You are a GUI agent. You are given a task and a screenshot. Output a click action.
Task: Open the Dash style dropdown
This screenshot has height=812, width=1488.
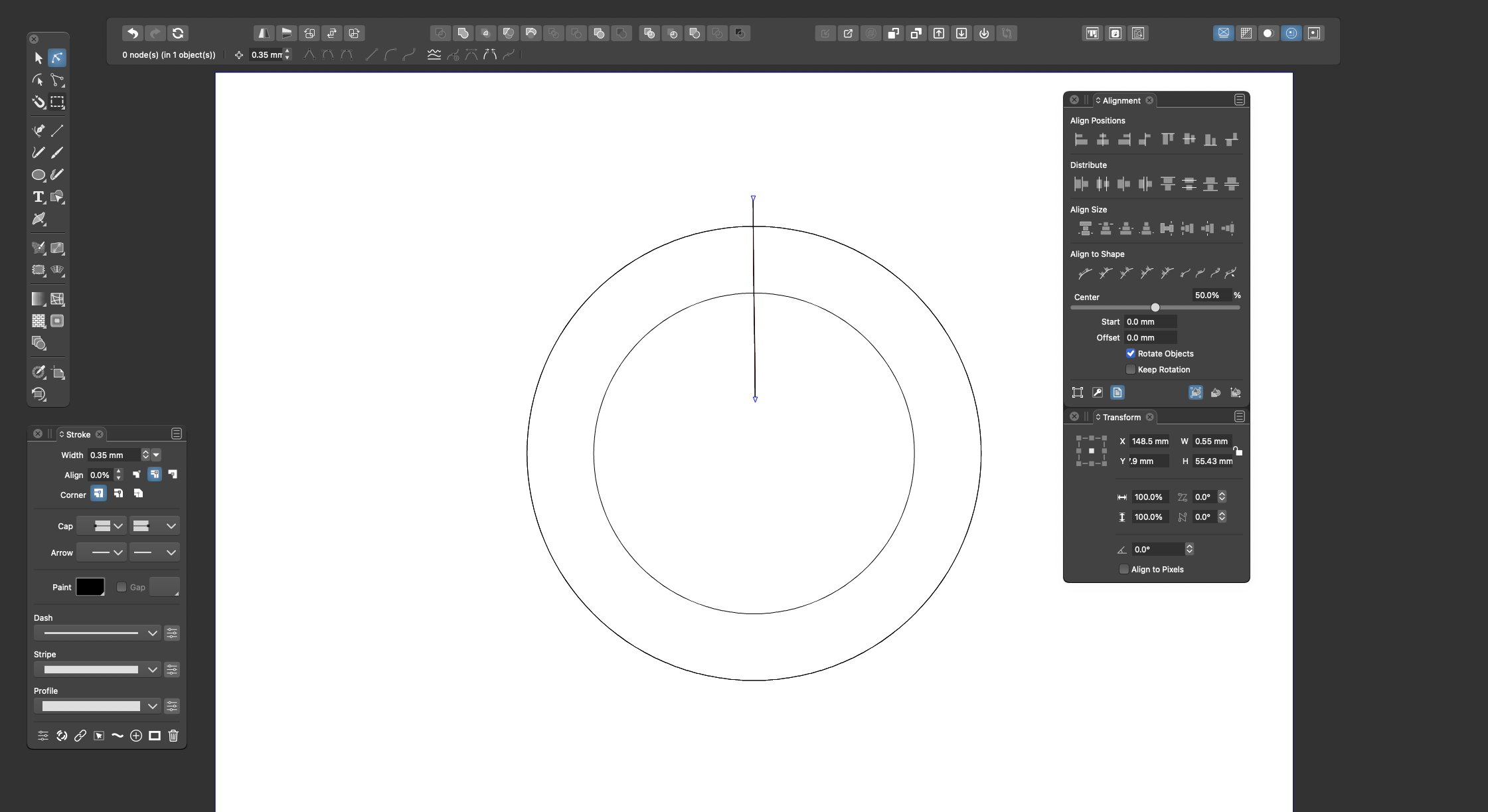coord(151,633)
